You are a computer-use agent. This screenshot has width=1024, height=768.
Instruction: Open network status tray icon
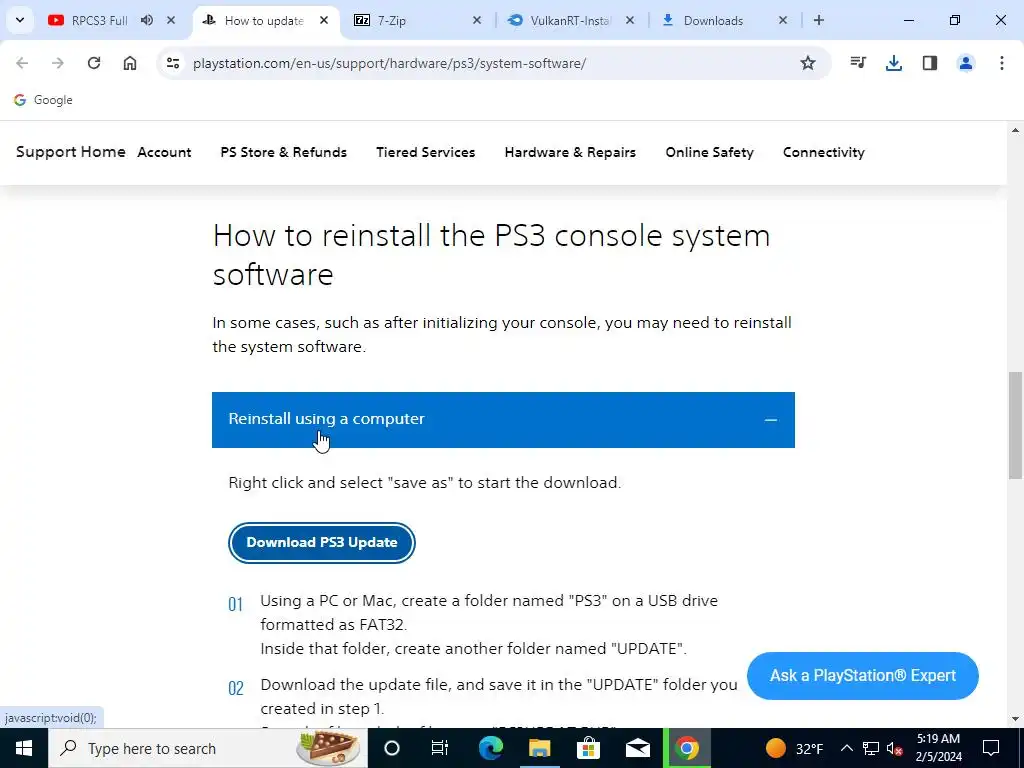(871, 748)
